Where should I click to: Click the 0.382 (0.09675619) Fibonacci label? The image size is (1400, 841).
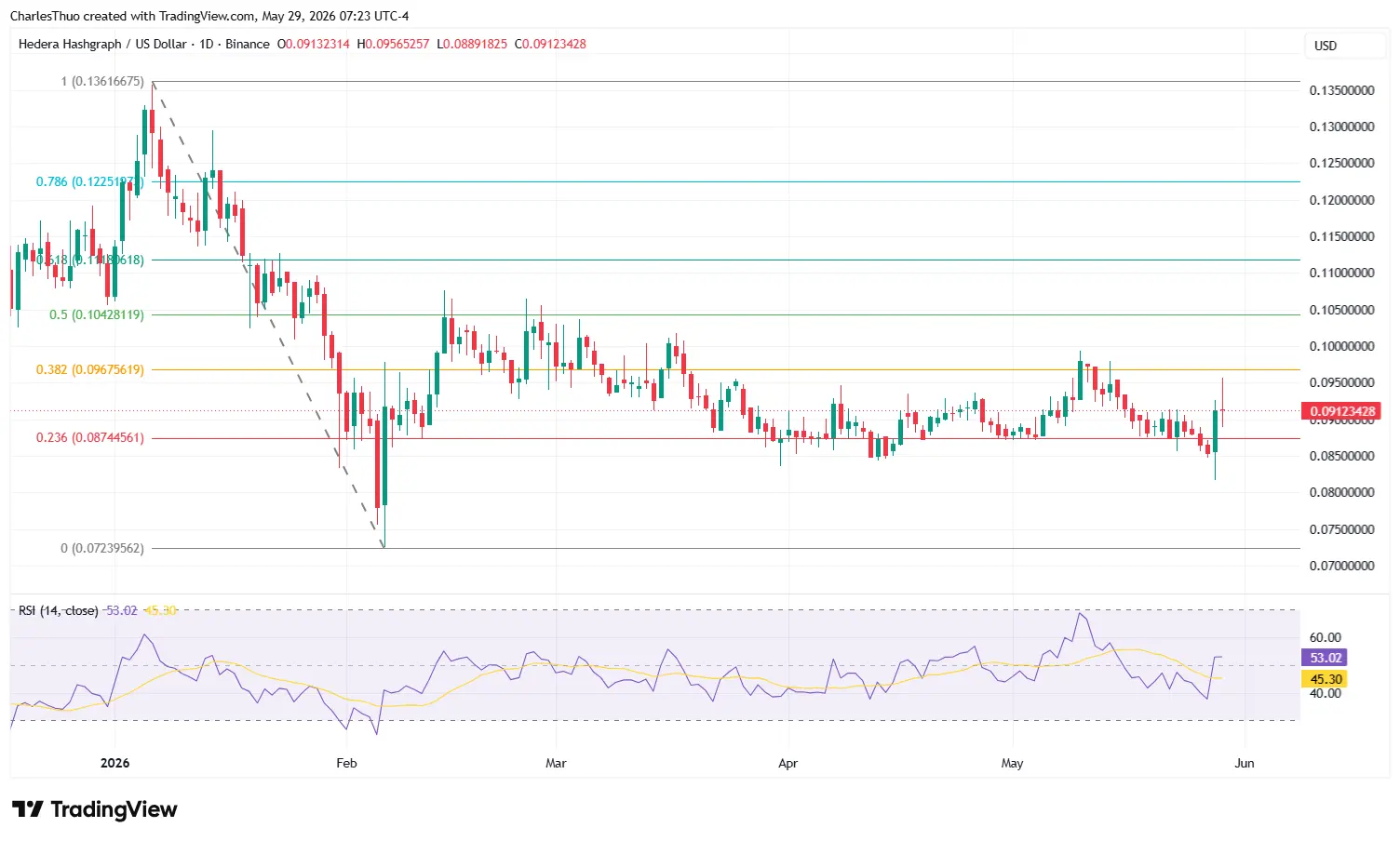pos(90,369)
